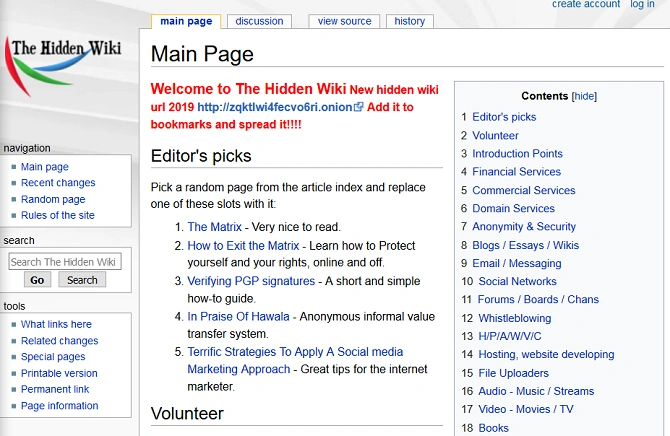Jump to Hosting, website developing
This screenshot has height=436, width=670.
tap(546, 354)
